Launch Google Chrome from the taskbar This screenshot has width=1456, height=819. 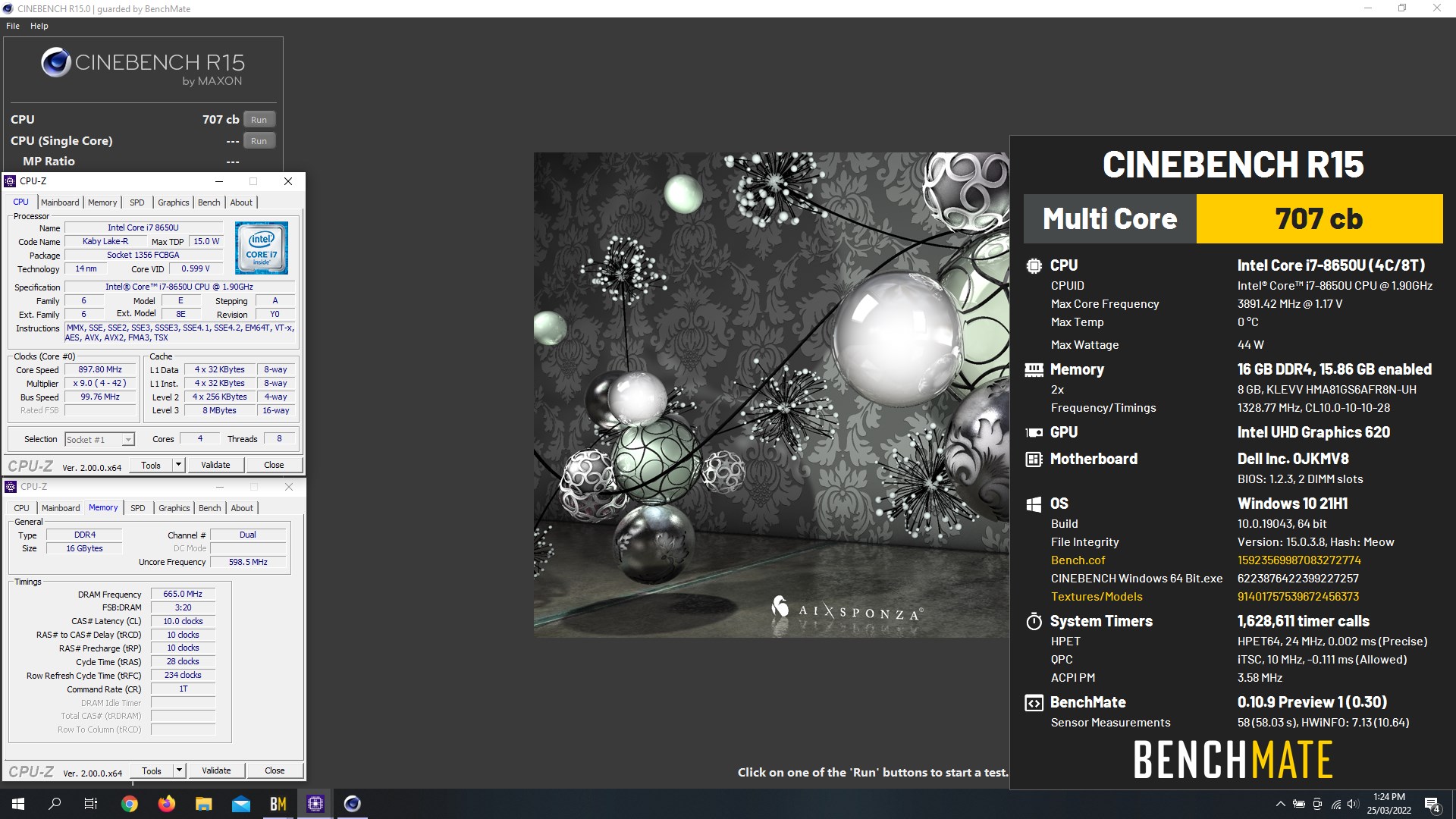130,804
